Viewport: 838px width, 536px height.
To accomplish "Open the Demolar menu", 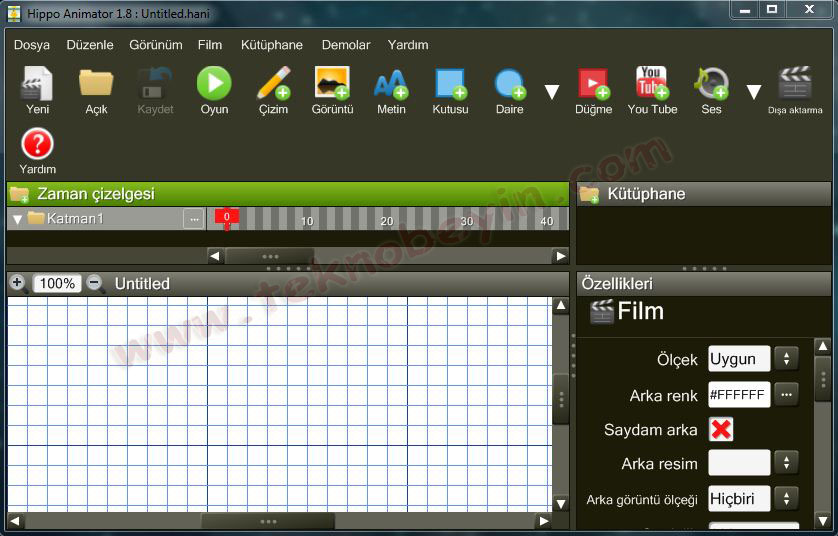I will click(x=346, y=45).
